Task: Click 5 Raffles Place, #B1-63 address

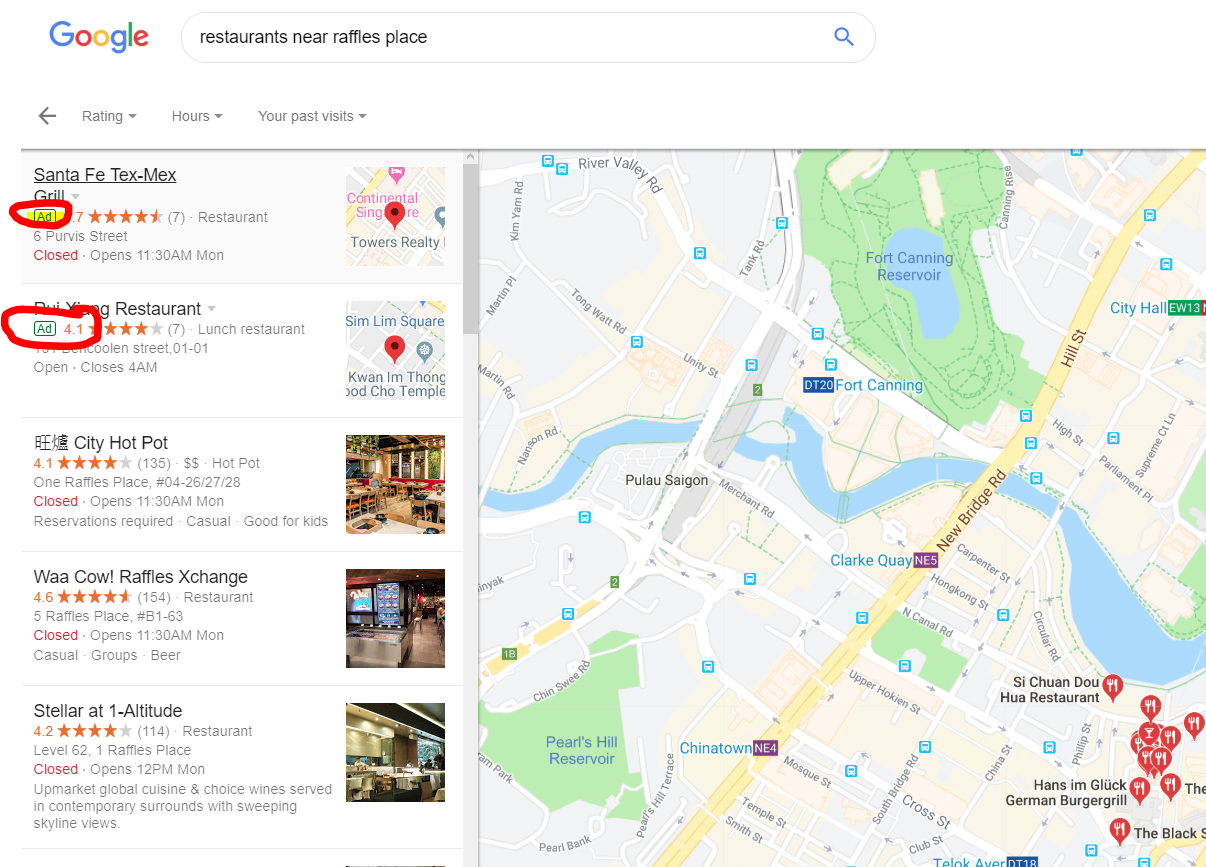Action: (108, 616)
